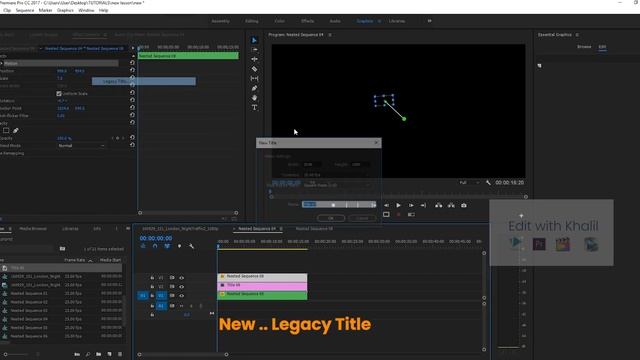This screenshot has width=640, height=360.
Task: Open the timeline display settings wrench
Action: pos(191,246)
